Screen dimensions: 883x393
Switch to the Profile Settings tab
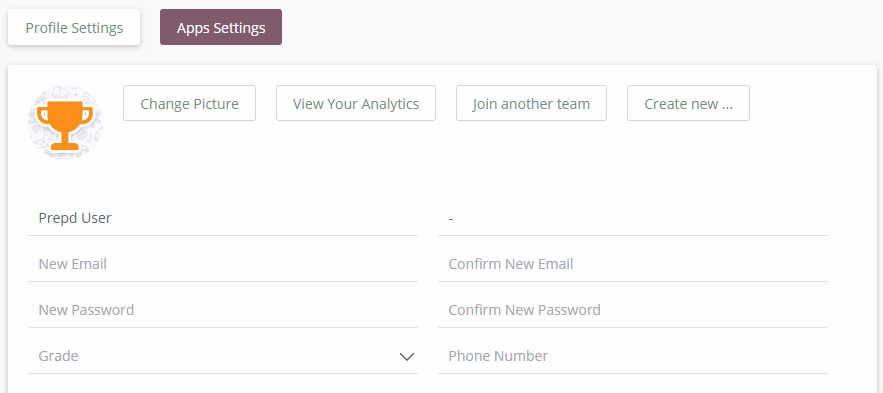point(74,27)
